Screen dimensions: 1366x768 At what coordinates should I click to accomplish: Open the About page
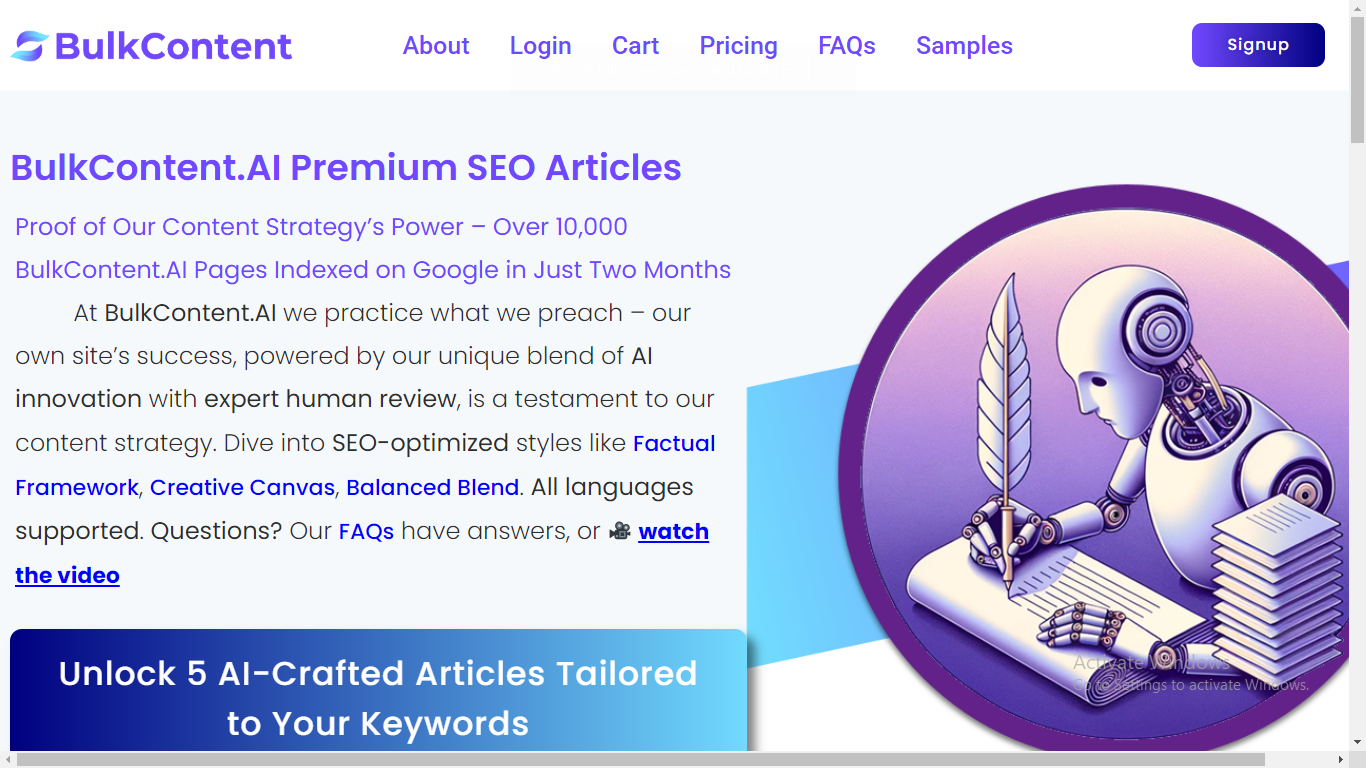point(436,46)
